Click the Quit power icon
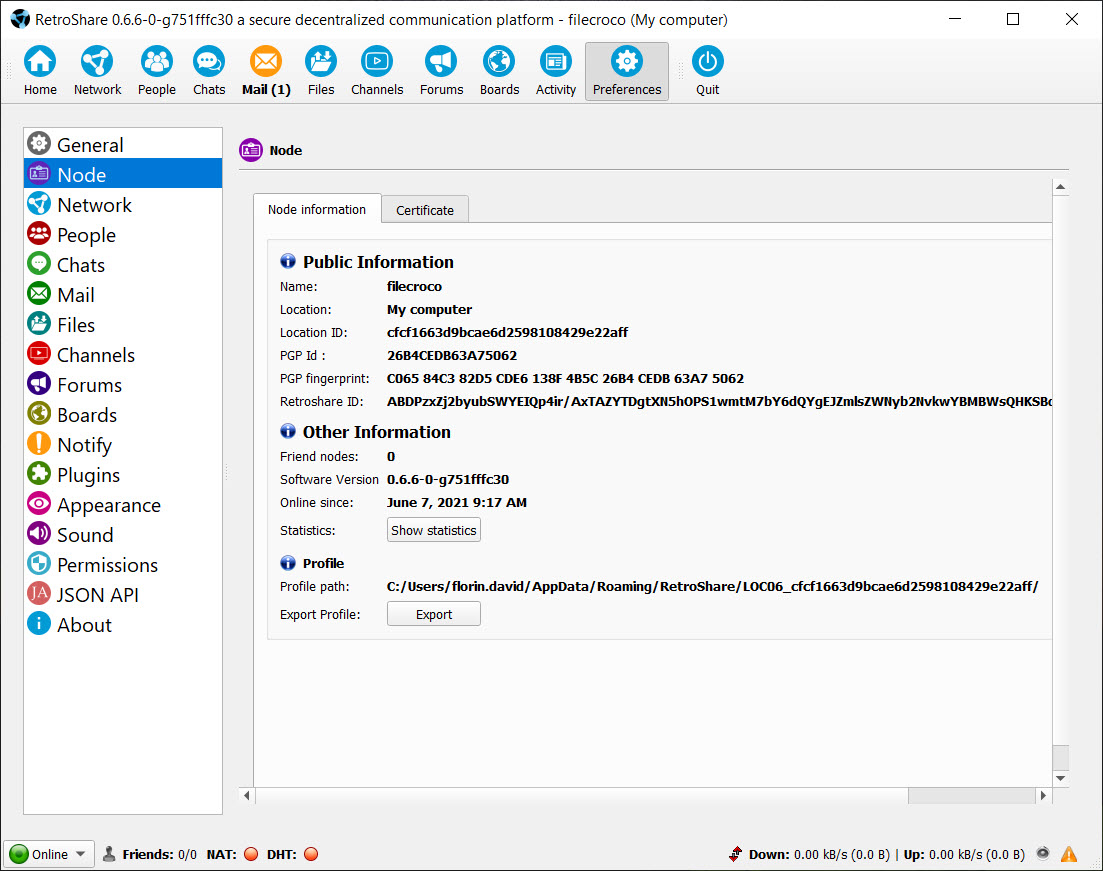 pyautogui.click(x=708, y=70)
